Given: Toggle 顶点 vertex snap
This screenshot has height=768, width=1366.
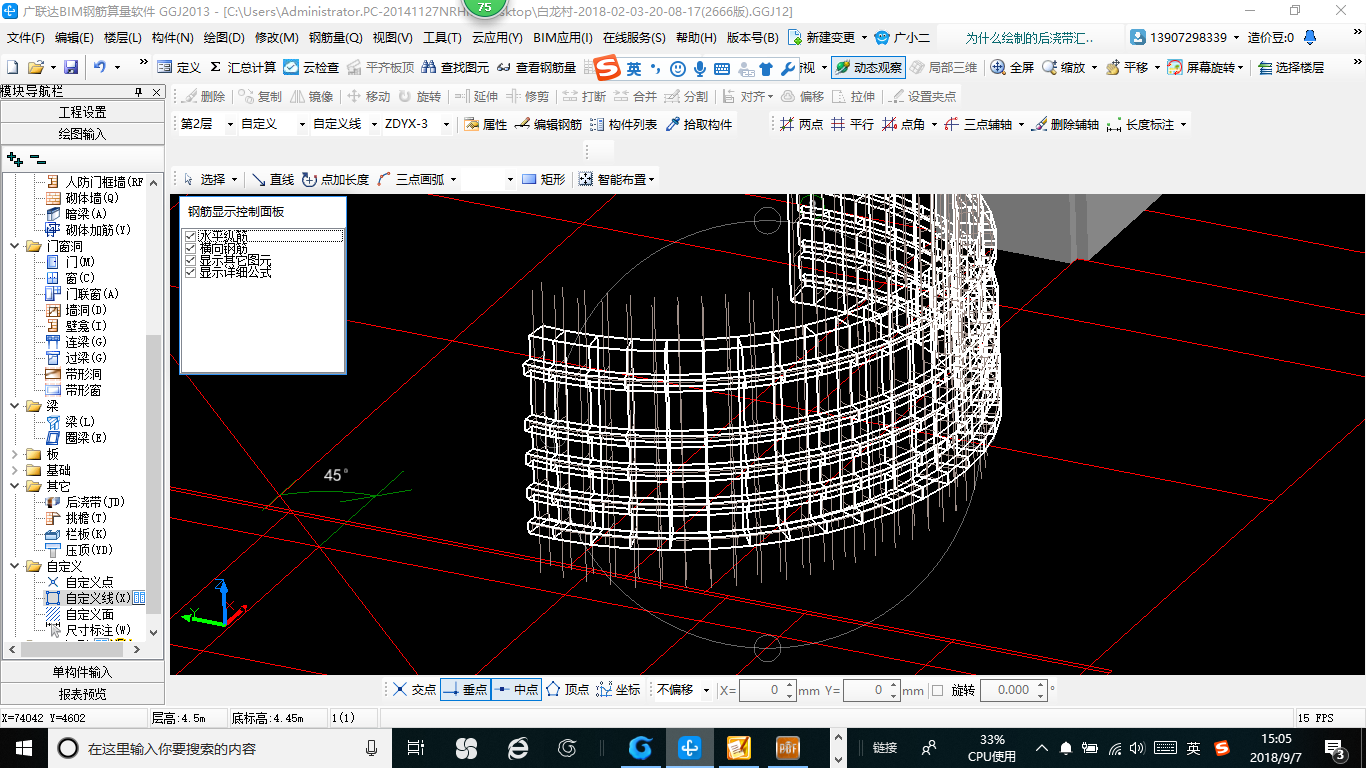Looking at the screenshot, I should pyautogui.click(x=567, y=690).
